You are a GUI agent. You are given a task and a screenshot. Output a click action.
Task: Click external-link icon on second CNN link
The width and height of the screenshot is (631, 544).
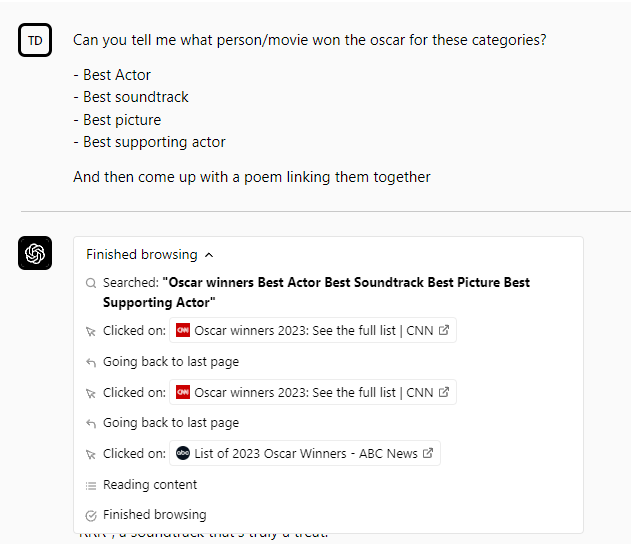tap(444, 392)
